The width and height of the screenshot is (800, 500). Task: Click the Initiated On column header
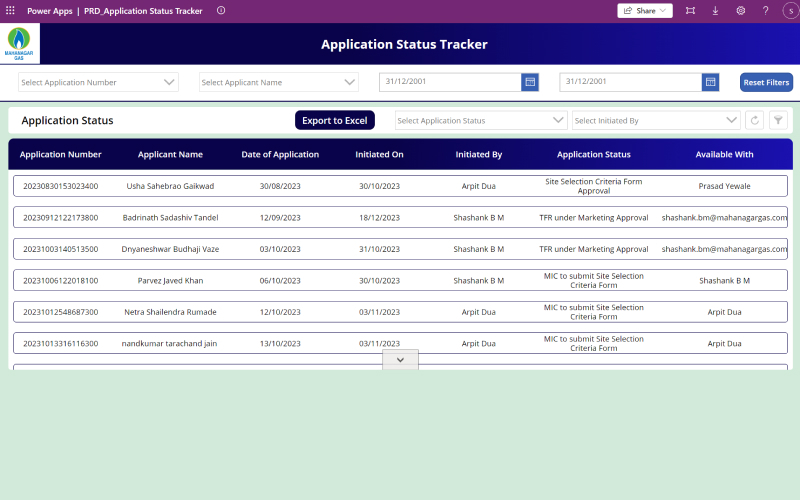pyautogui.click(x=380, y=155)
